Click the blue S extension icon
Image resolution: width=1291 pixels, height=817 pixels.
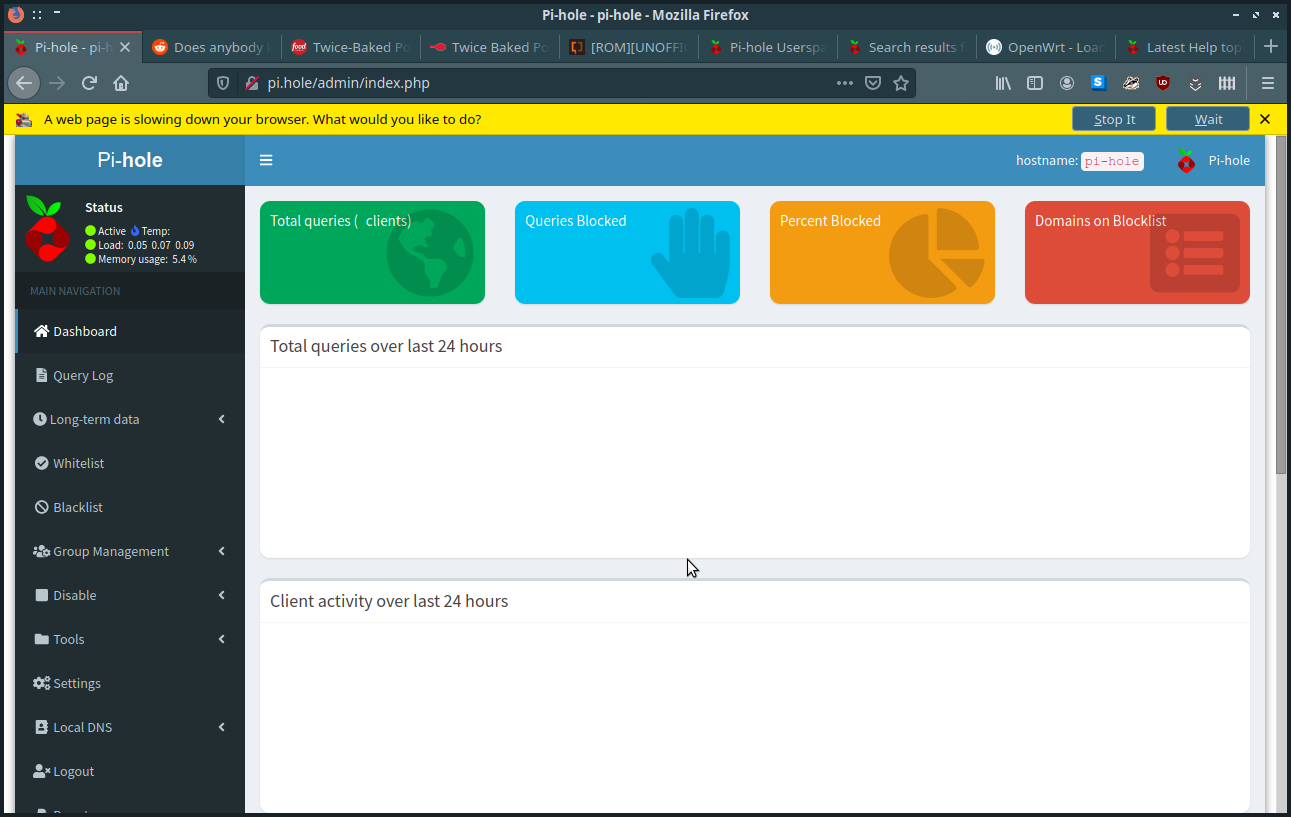(1099, 83)
